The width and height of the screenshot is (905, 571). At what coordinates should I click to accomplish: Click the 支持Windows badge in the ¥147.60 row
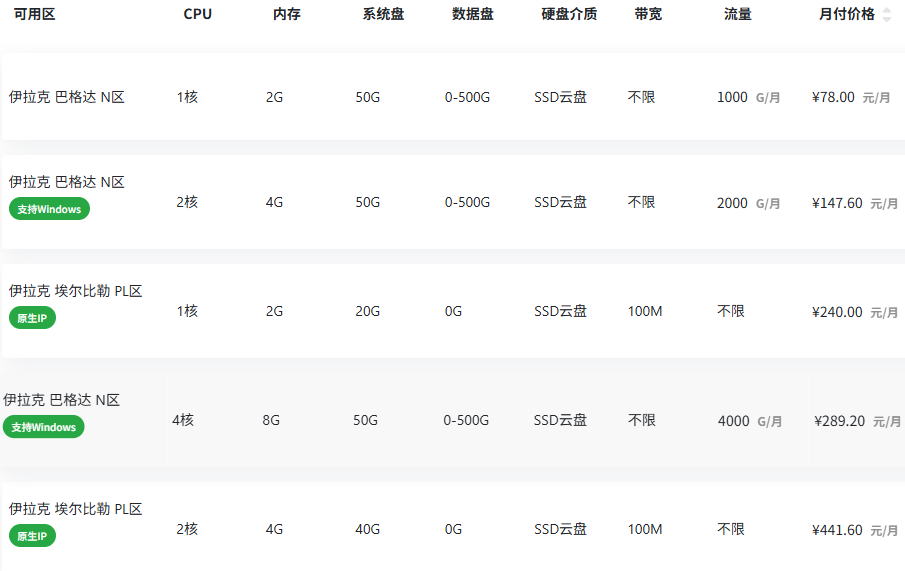pyautogui.click(x=49, y=209)
